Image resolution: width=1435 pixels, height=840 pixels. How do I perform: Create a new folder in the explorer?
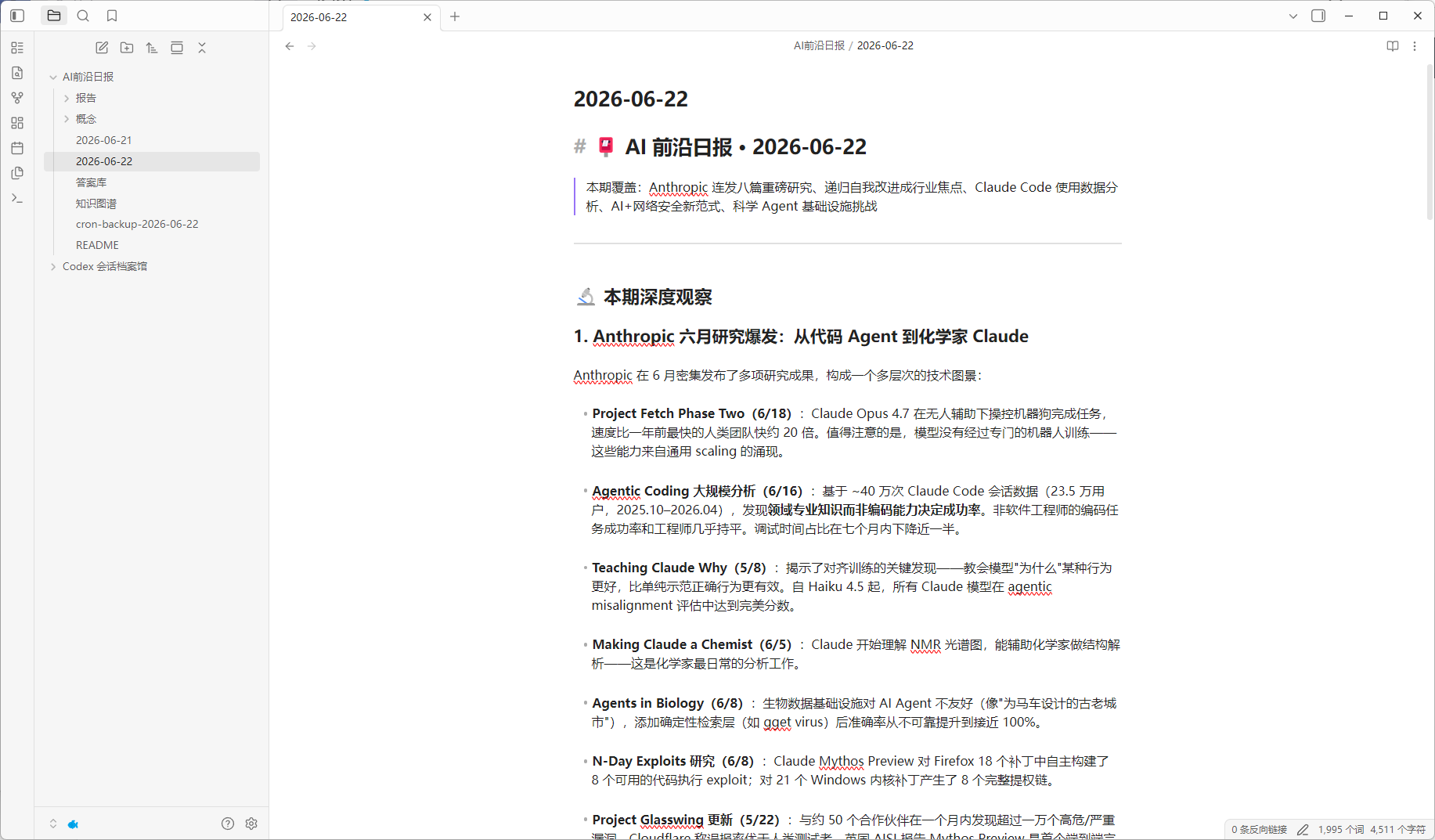coord(127,48)
